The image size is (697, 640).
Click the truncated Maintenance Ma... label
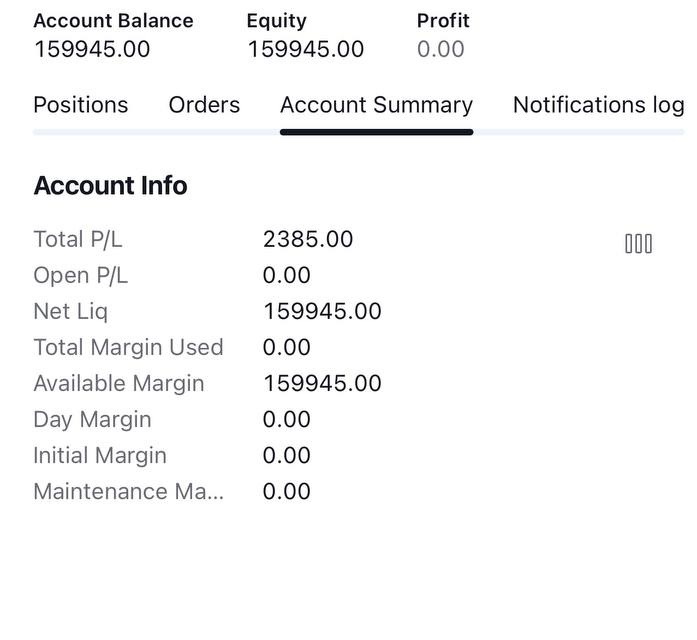click(x=128, y=492)
